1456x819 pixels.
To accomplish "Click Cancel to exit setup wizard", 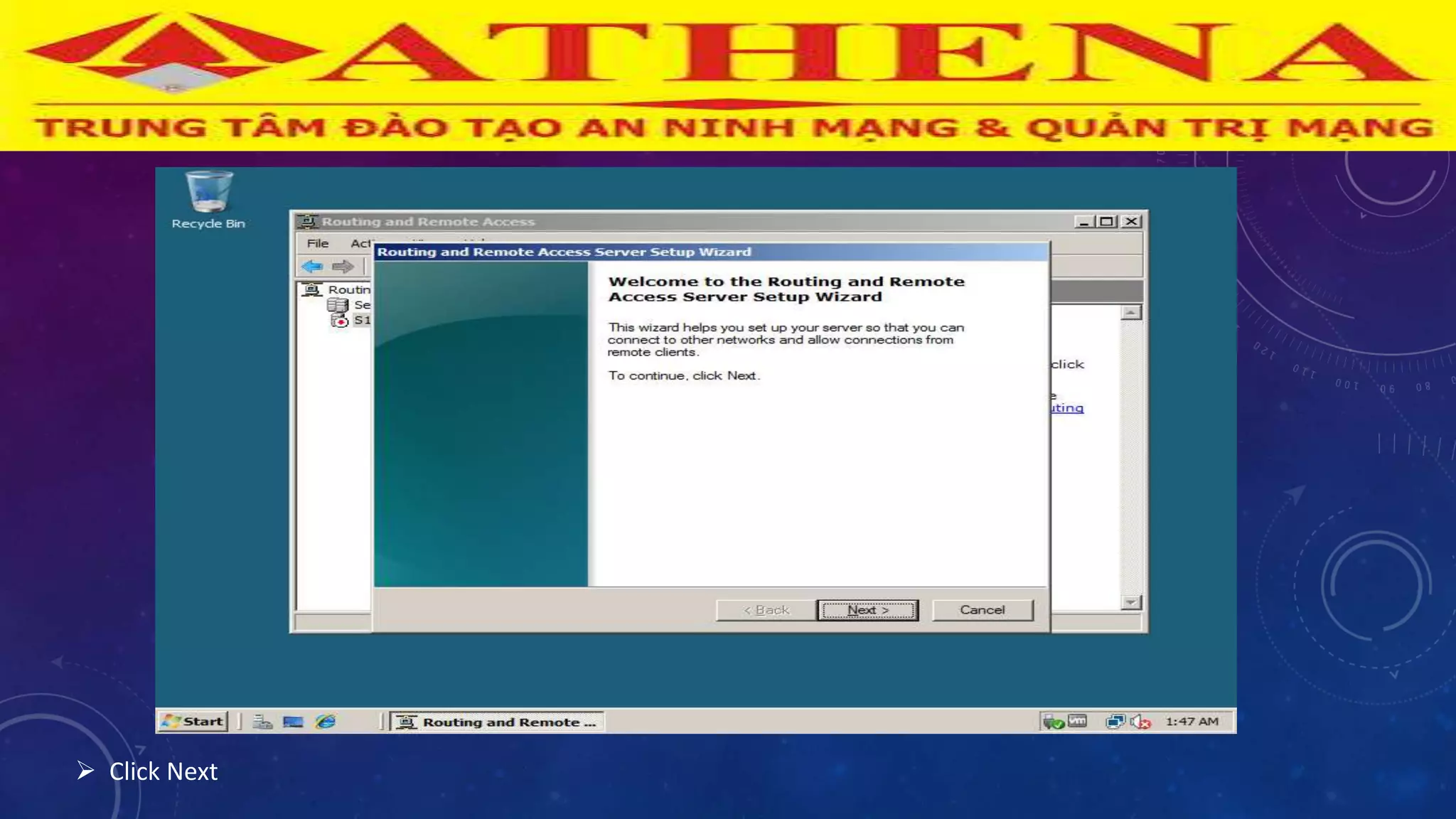I will [982, 610].
